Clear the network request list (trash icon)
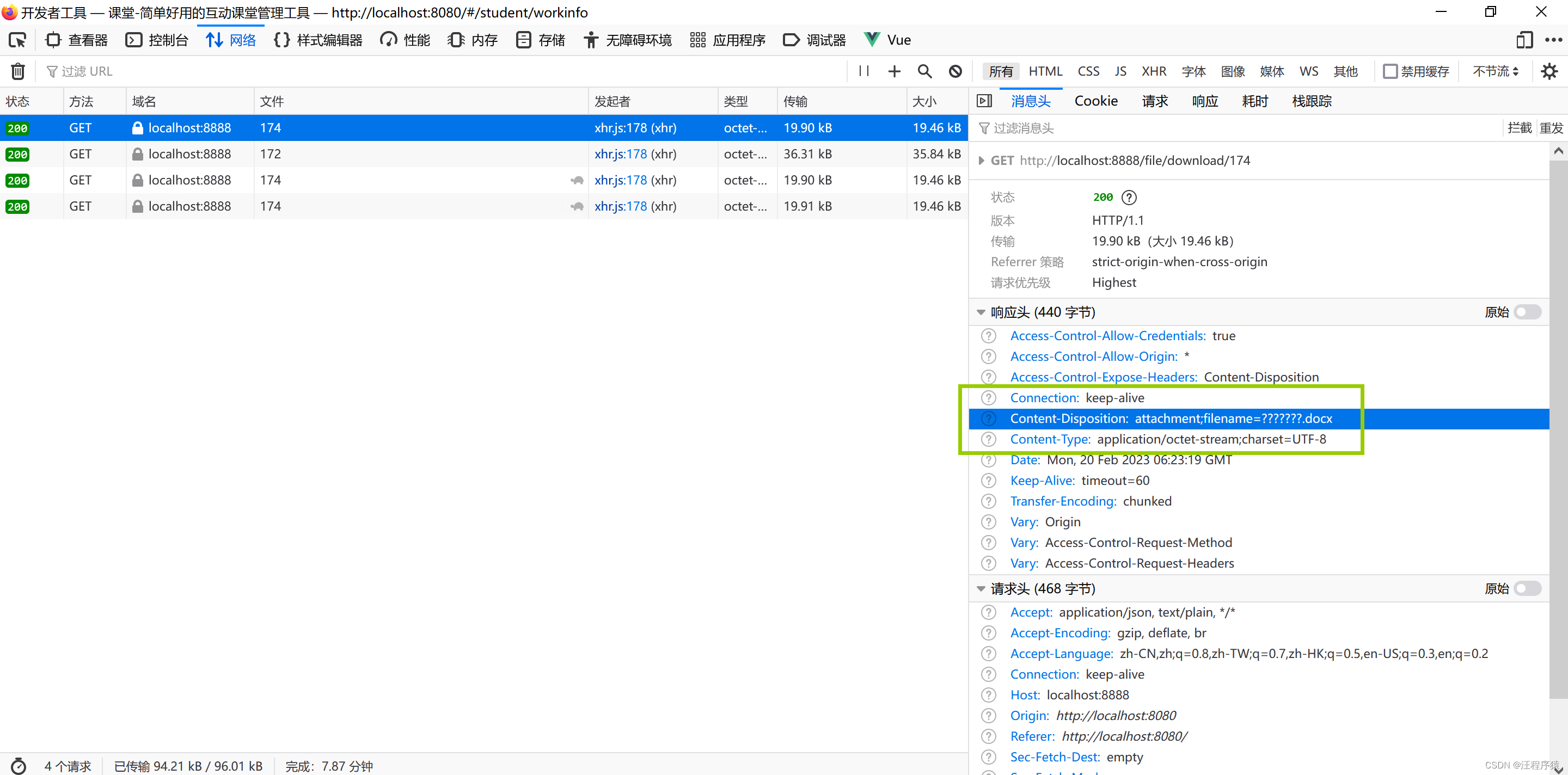Image resolution: width=1568 pixels, height=775 pixels. coord(19,71)
